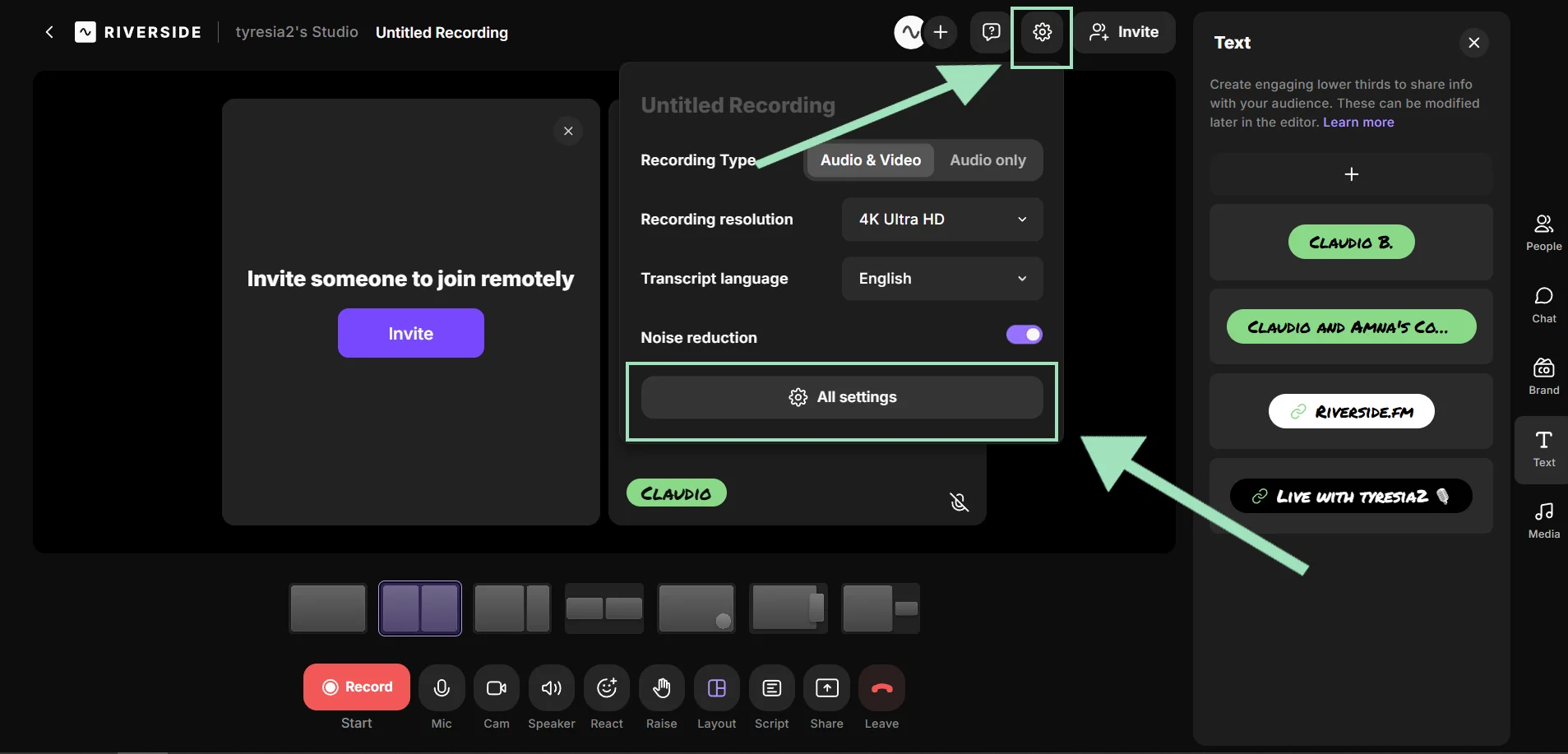Start recording with the Record button
The height and width of the screenshot is (754, 1568).
click(x=357, y=687)
